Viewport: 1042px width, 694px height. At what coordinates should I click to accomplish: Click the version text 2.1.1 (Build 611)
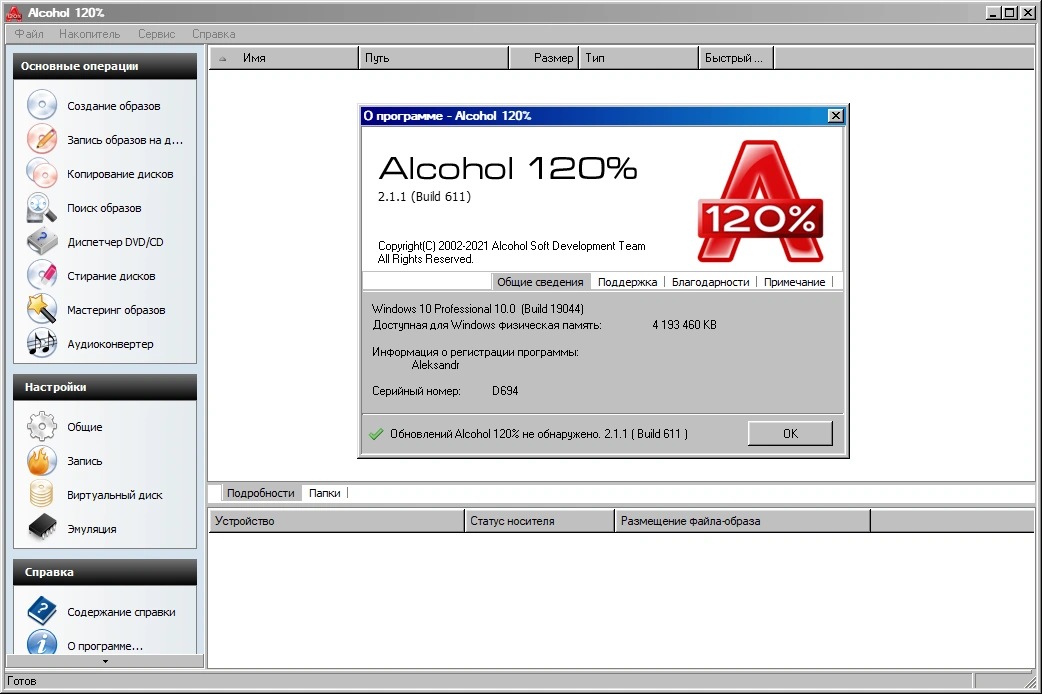coord(424,197)
